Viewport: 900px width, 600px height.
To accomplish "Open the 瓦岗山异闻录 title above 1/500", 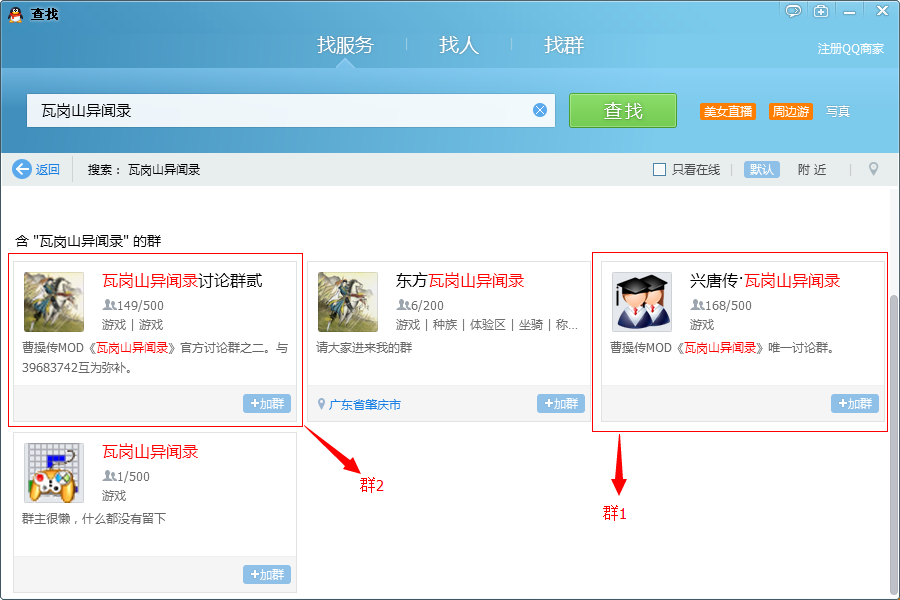I will click(150, 452).
